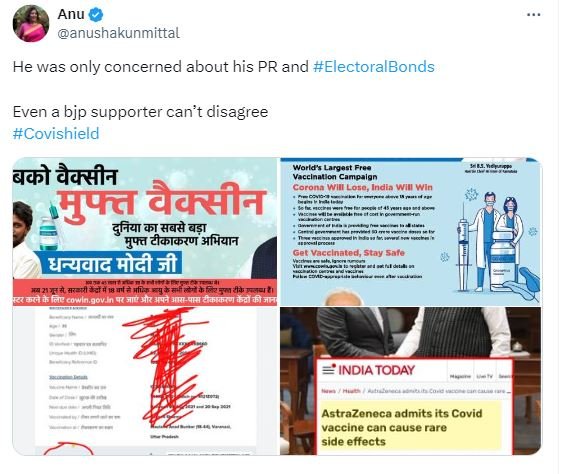Click the Live TV tab in India Today header
Image resolution: width=562 pixels, height=474 pixels.
pyautogui.click(x=485, y=376)
